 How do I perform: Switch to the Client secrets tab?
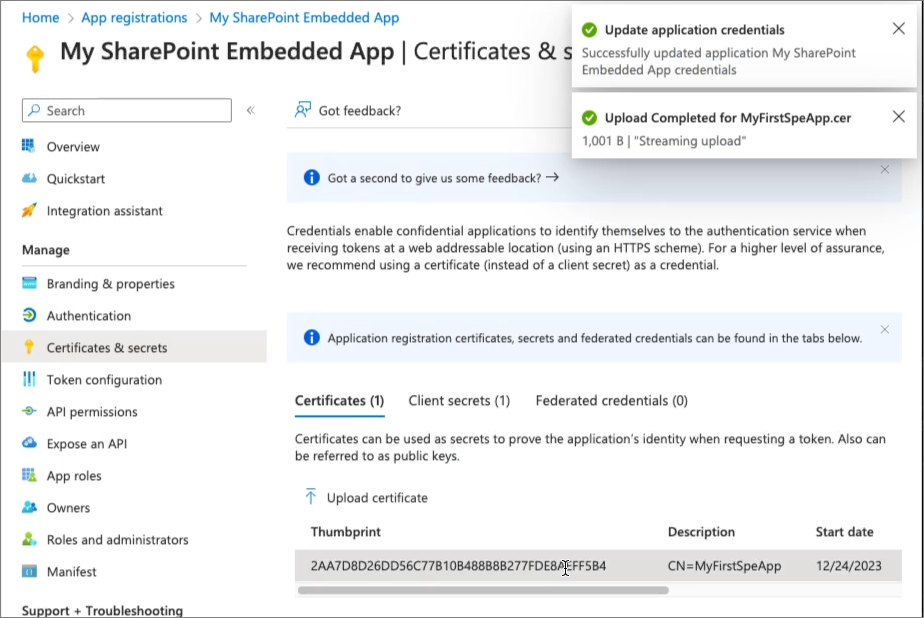click(x=459, y=400)
